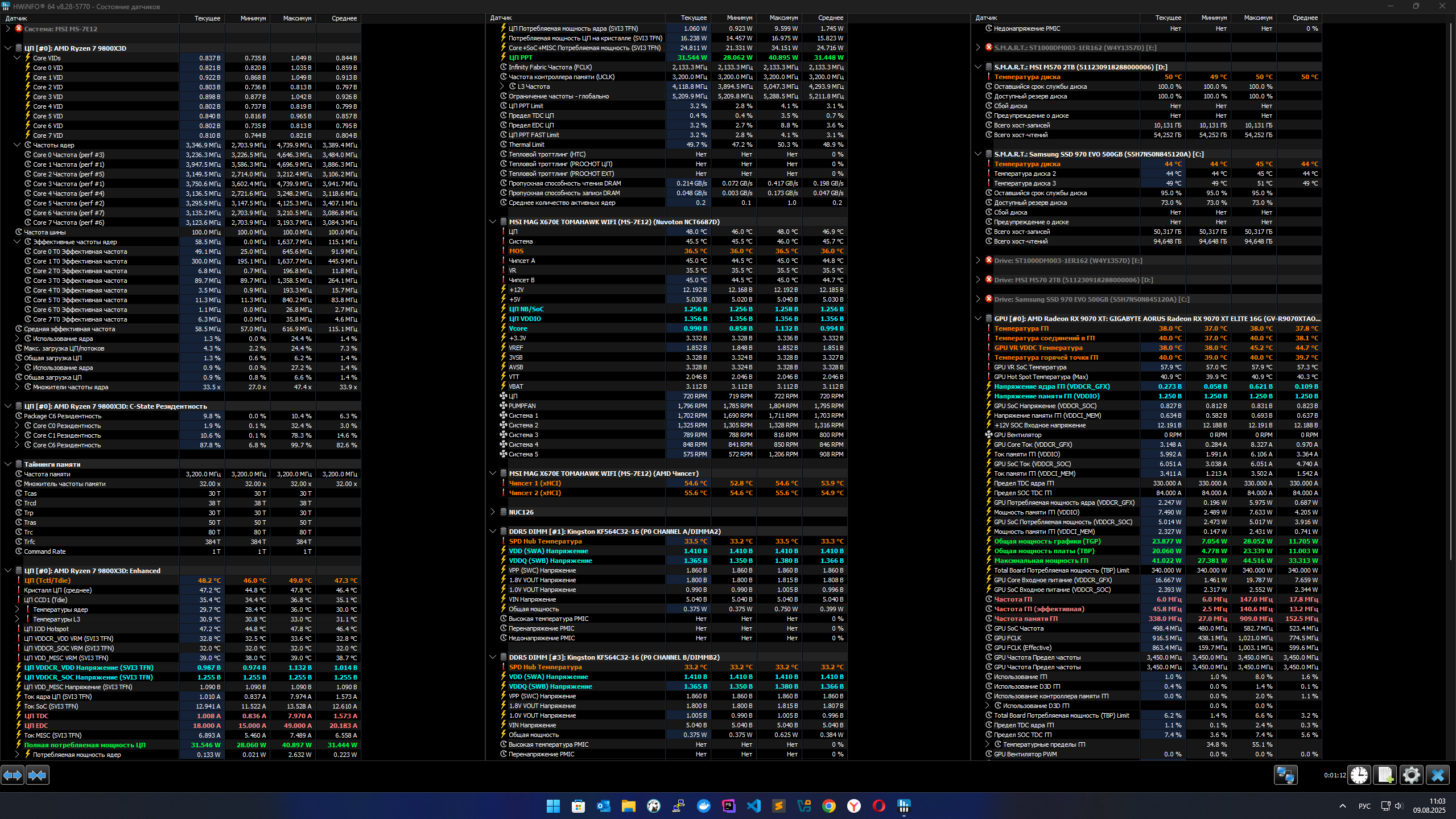Reset min/max values with the clock icon
The height and width of the screenshot is (819, 1456).
click(x=1359, y=775)
